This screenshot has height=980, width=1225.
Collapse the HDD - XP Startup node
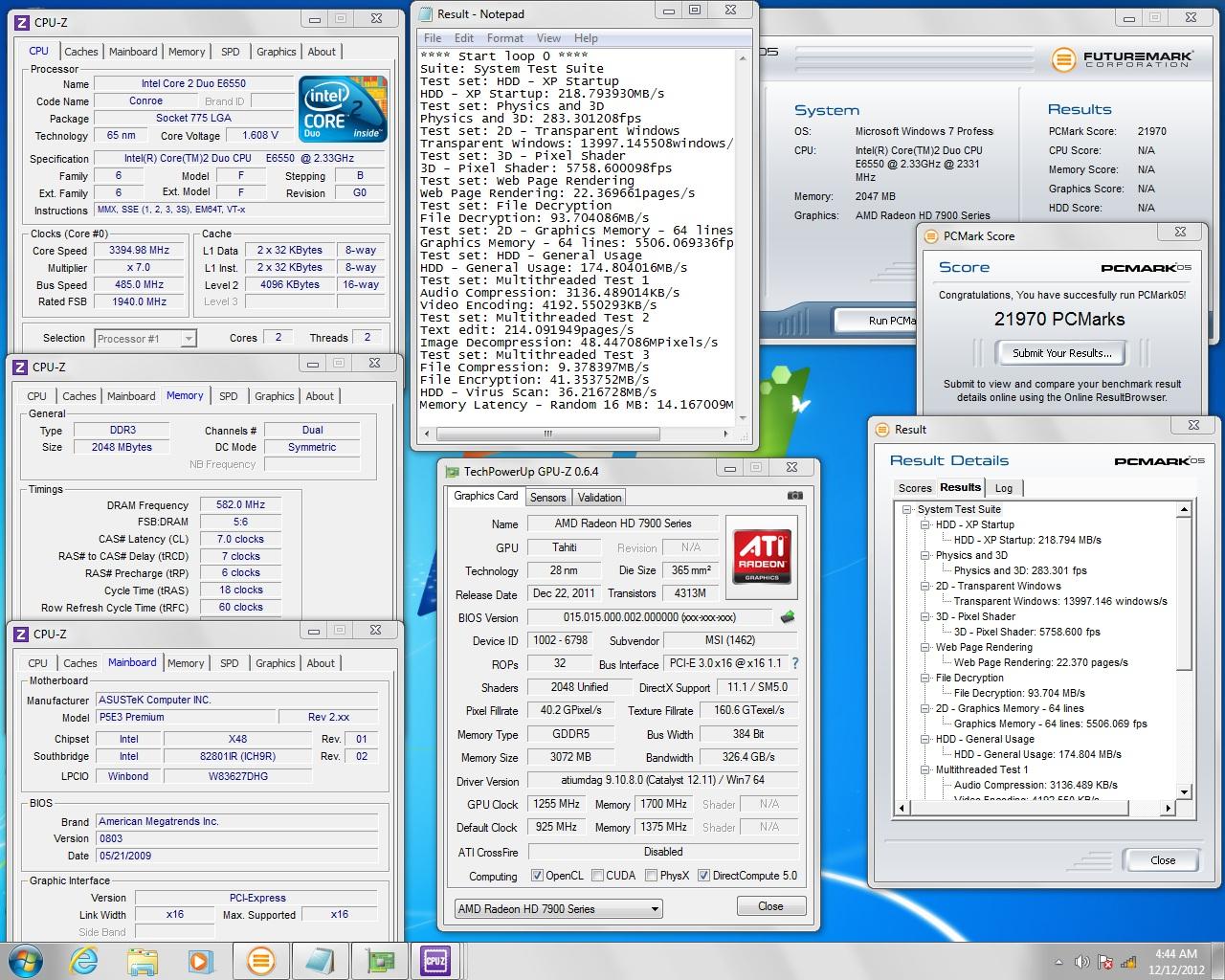(x=925, y=524)
